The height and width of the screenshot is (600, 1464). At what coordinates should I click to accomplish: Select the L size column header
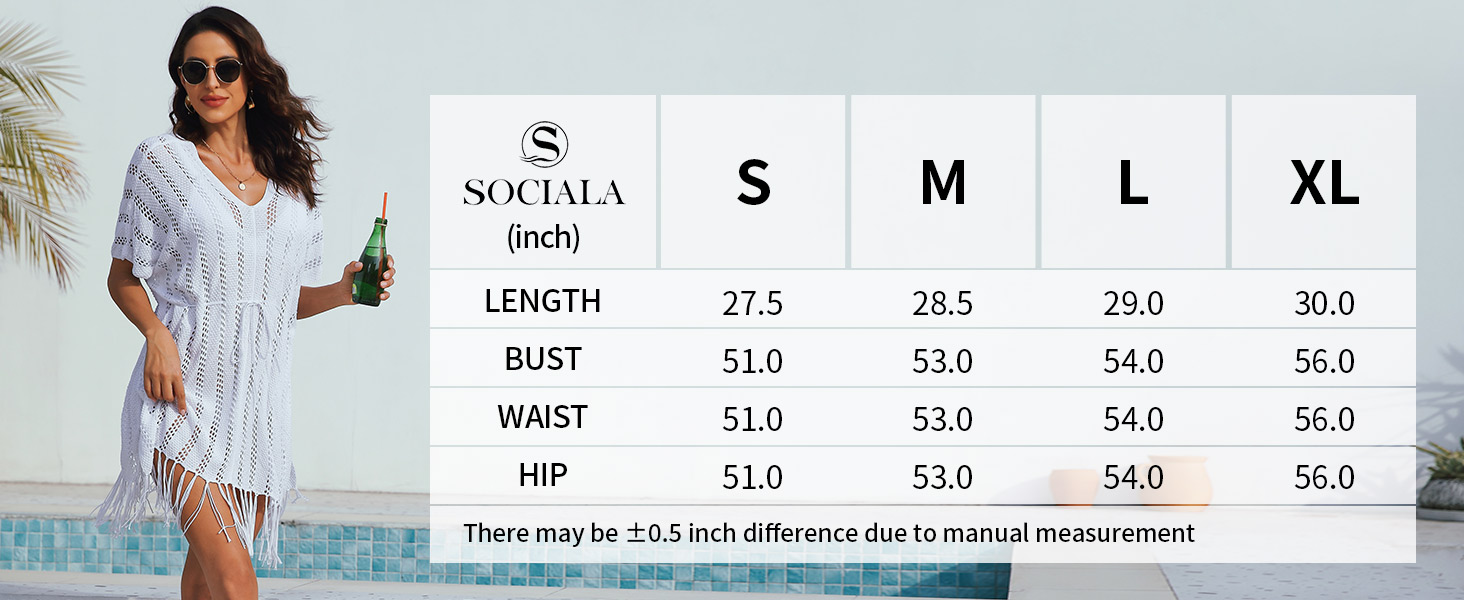(x=1133, y=183)
